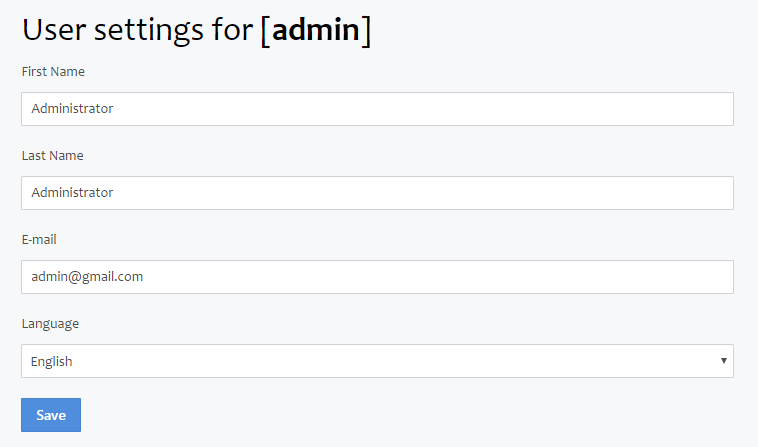Click the Language dropdown arrow
This screenshot has width=758, height=447.
(x=723, y=361)
